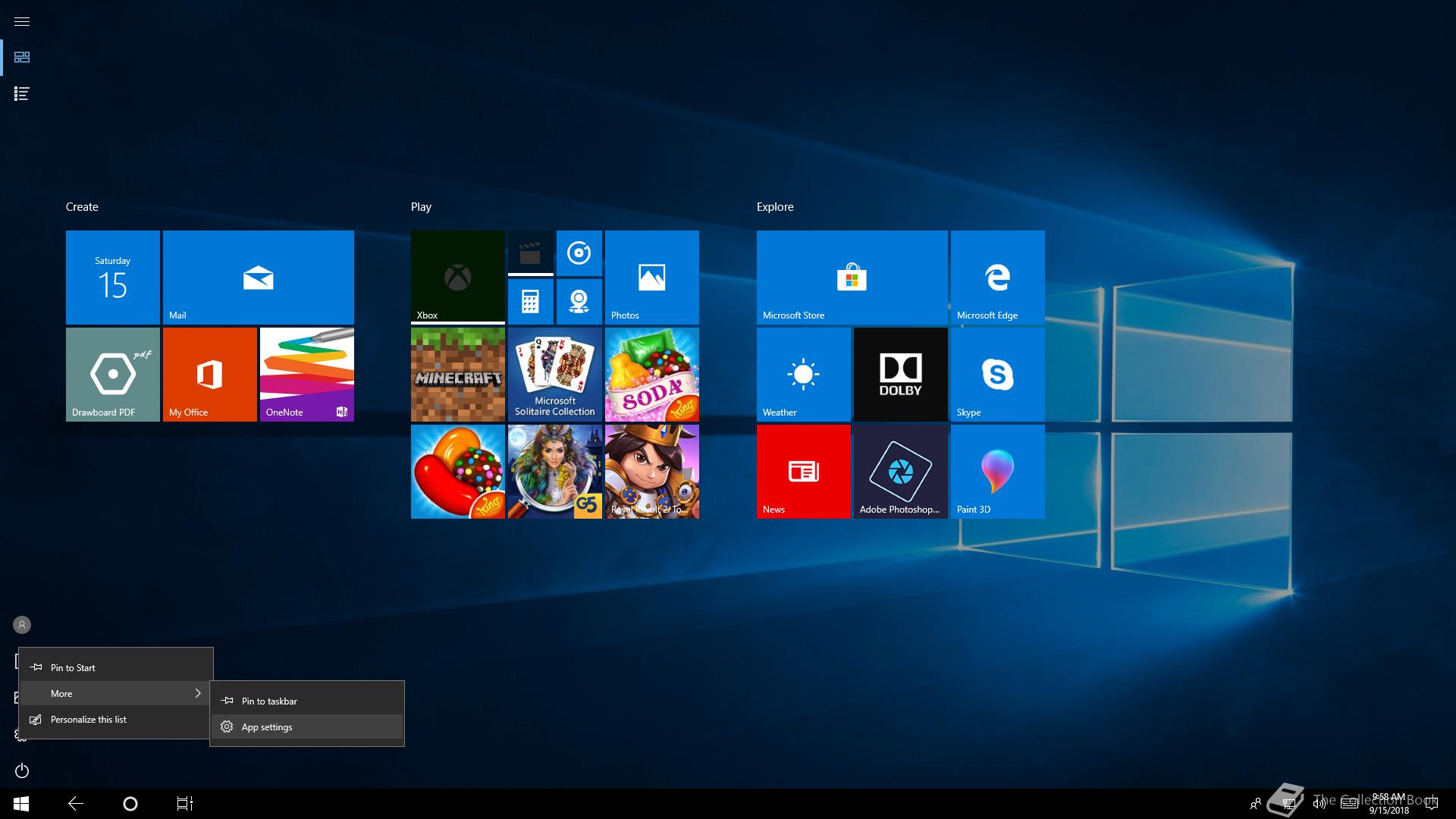
Task: Launch the Minecraft tile
Action: (458, 375)
